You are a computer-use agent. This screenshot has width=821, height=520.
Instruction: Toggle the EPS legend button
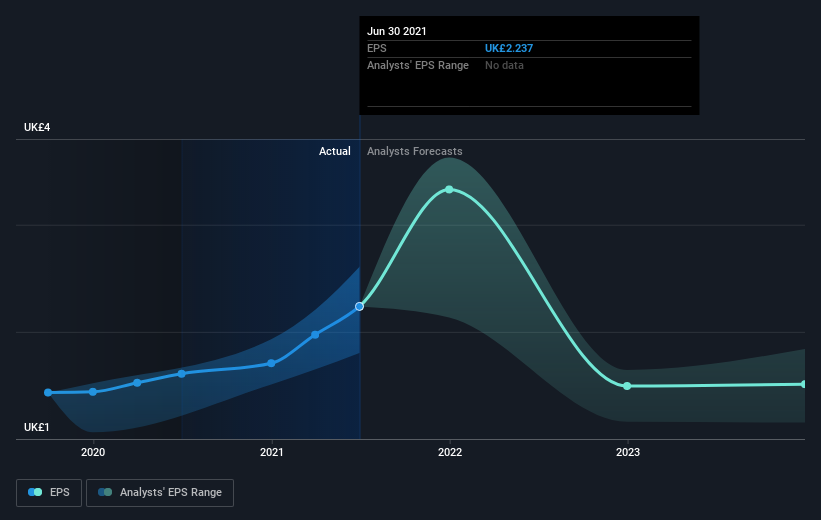click(x=49, y=492)
